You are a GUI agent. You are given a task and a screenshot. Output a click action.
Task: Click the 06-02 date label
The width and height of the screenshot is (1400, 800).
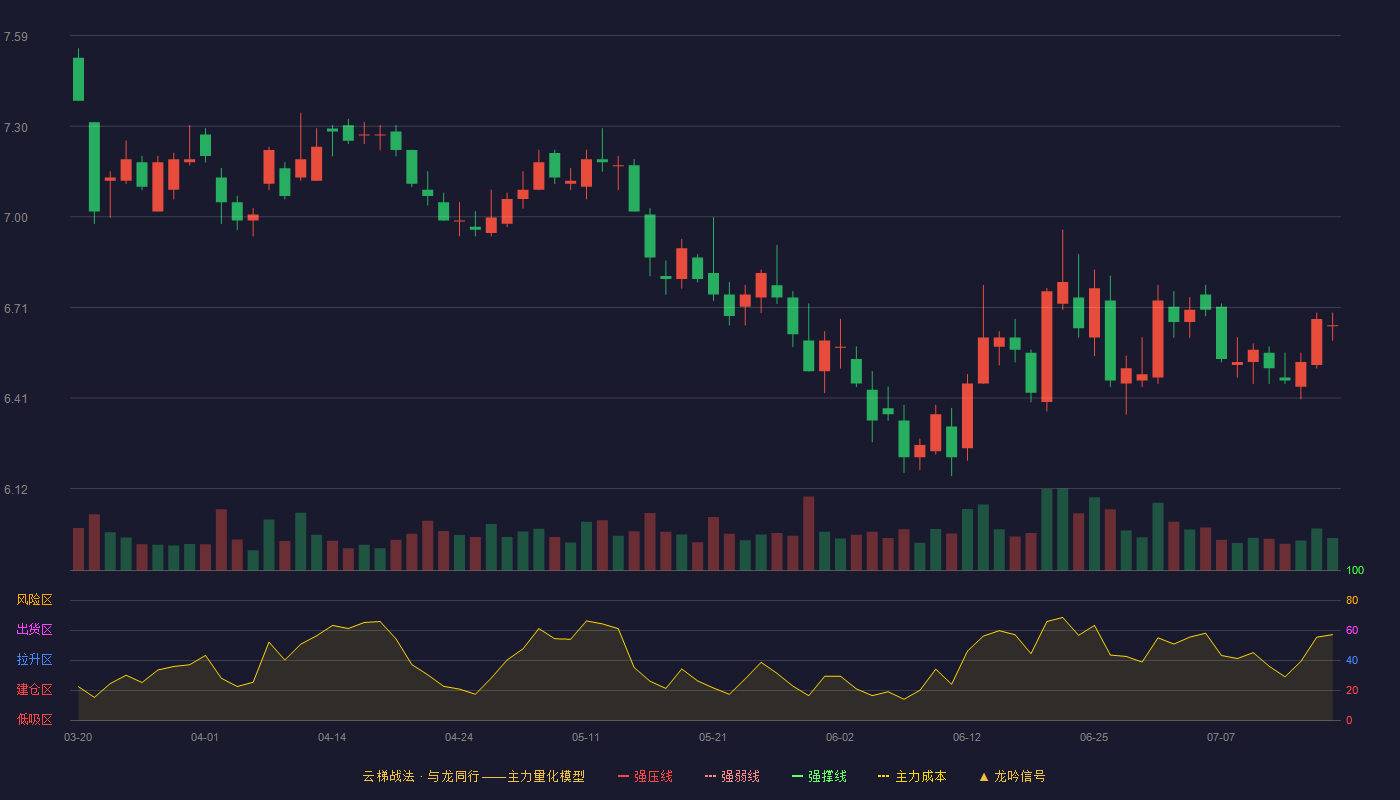coord(840,737)
